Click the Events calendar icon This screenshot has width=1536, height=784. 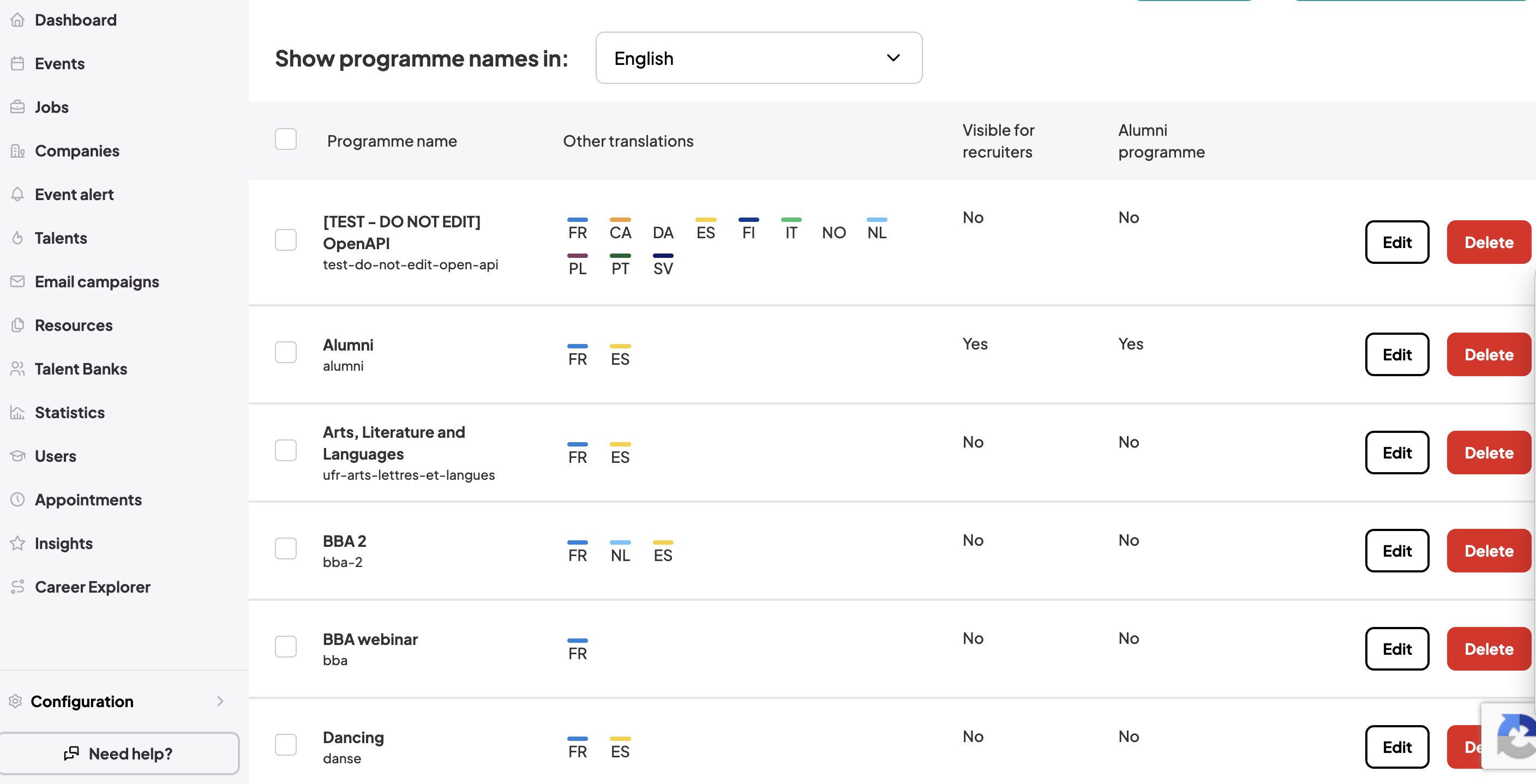click(x=17, y=63)
